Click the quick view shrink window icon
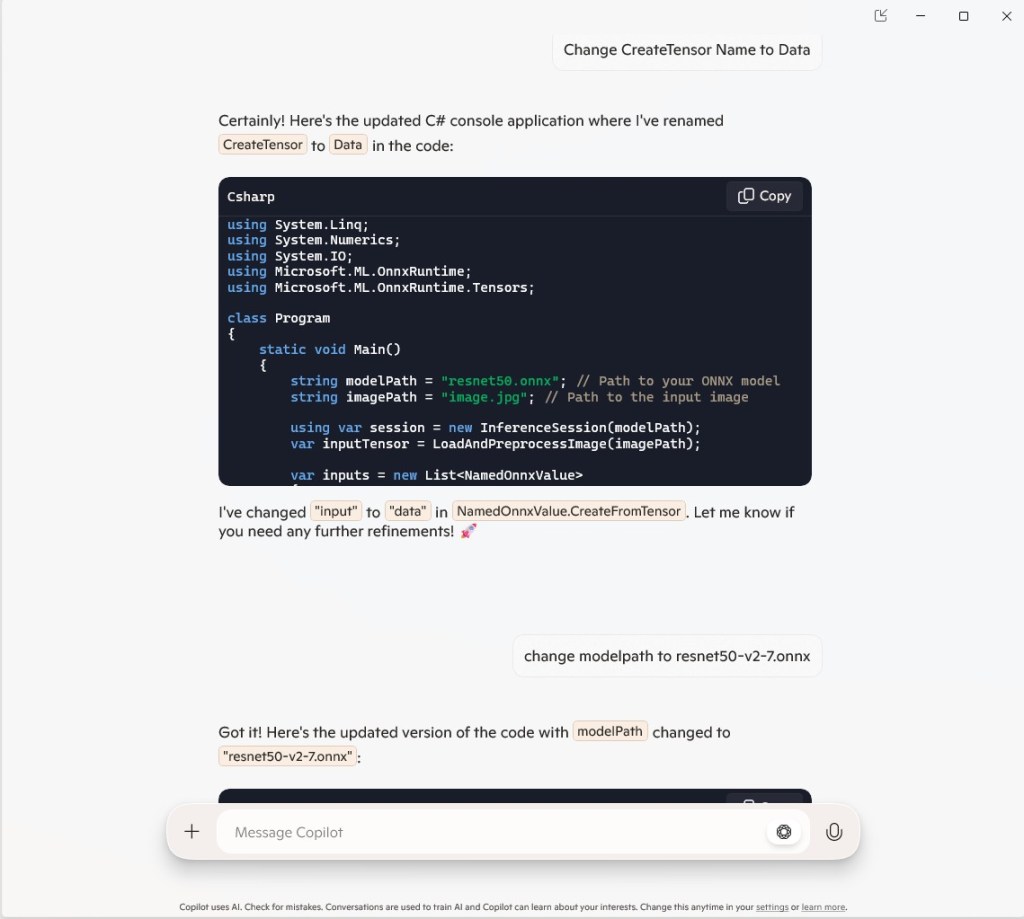The image size is (1024, 919). click(x=880, y=16)
